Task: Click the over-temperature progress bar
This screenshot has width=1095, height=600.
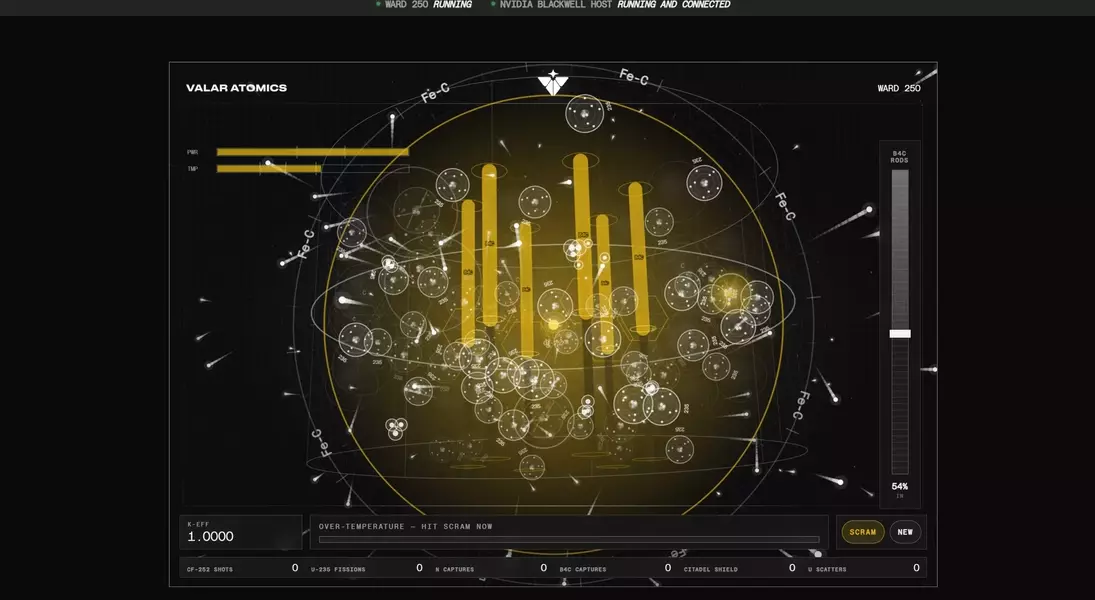Action: (568, 539)
